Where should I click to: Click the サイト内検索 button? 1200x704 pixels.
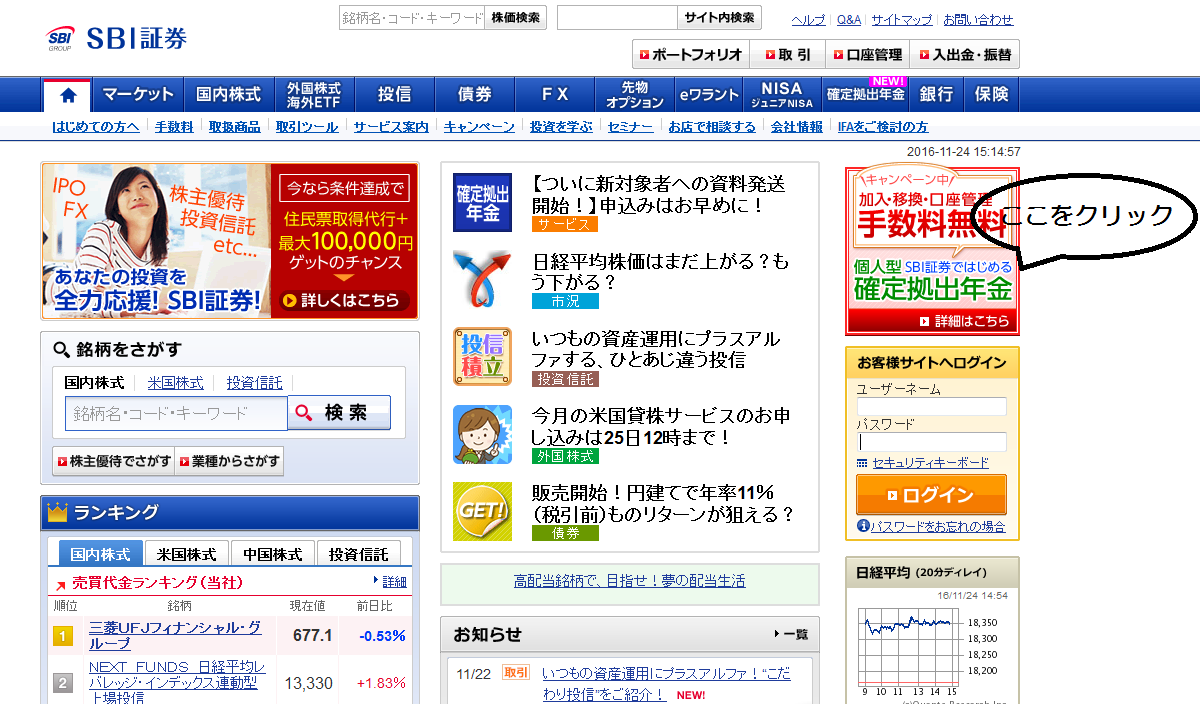(720, 18)
